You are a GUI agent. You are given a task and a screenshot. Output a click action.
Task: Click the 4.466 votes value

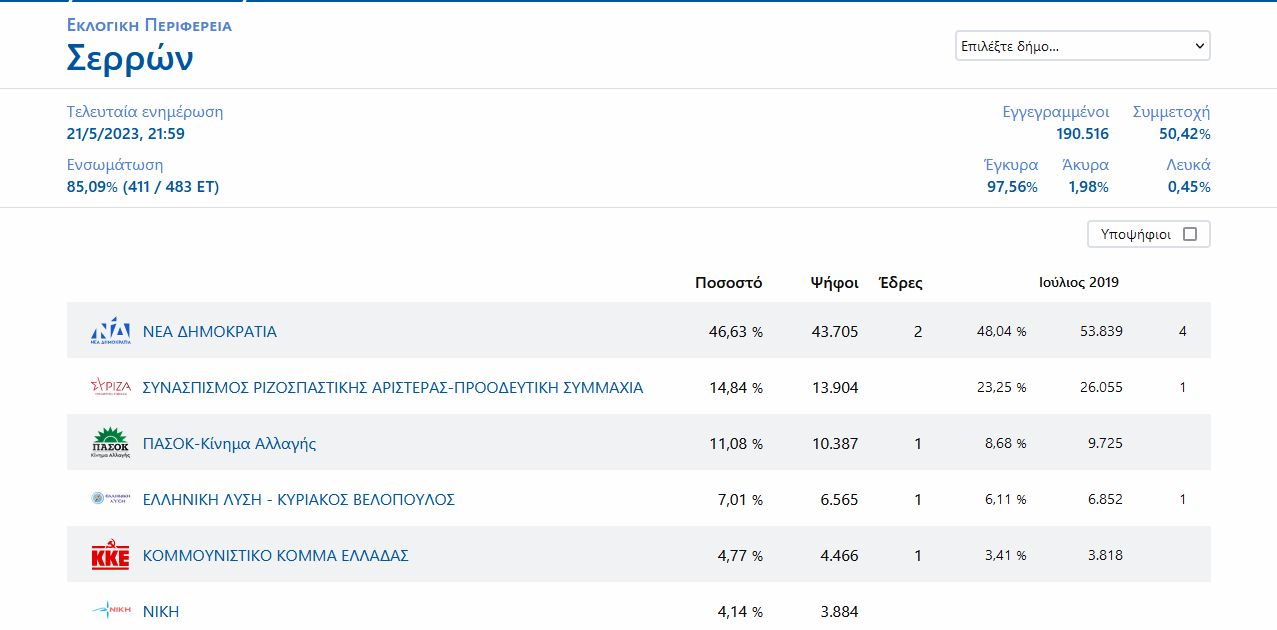[x=839, y=556]
